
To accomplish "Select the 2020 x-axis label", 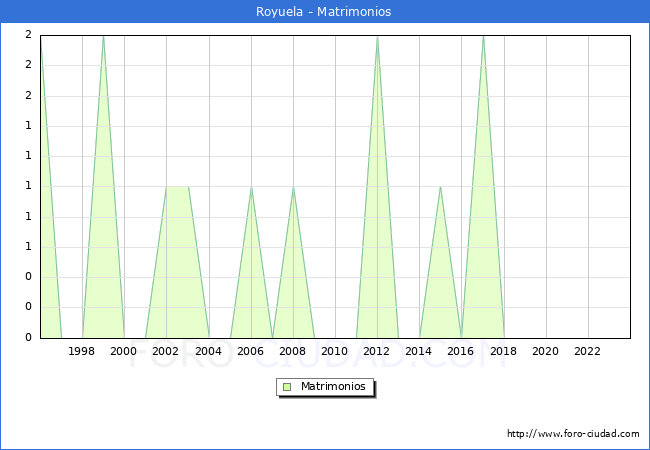I will click(x=545, y=351).
